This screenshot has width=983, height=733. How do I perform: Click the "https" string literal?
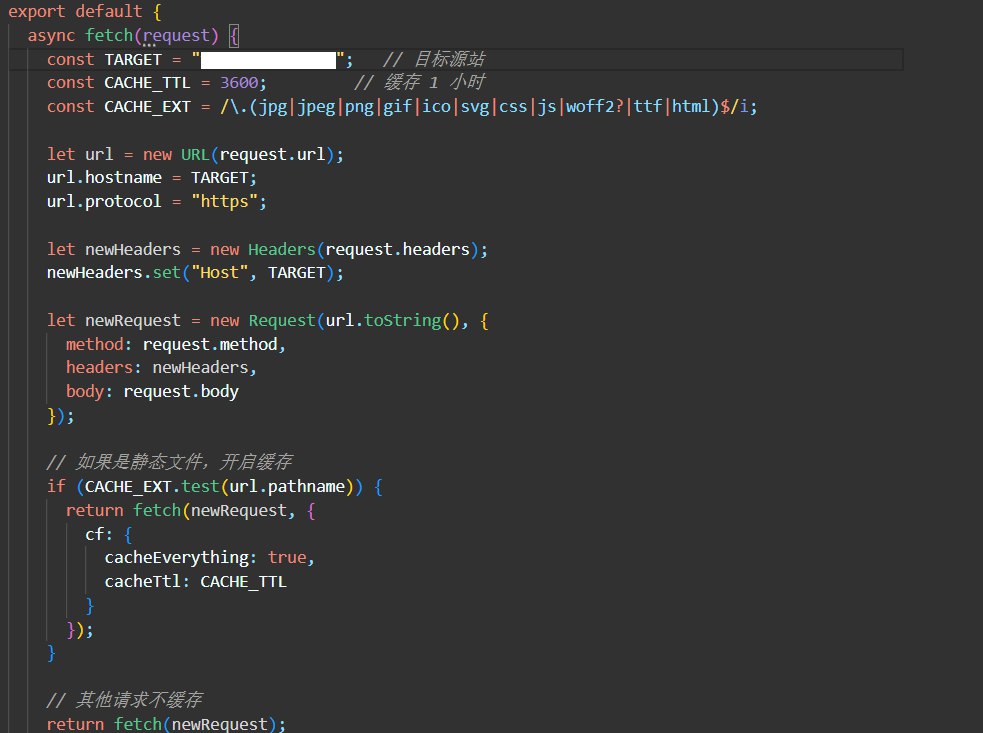229,203
